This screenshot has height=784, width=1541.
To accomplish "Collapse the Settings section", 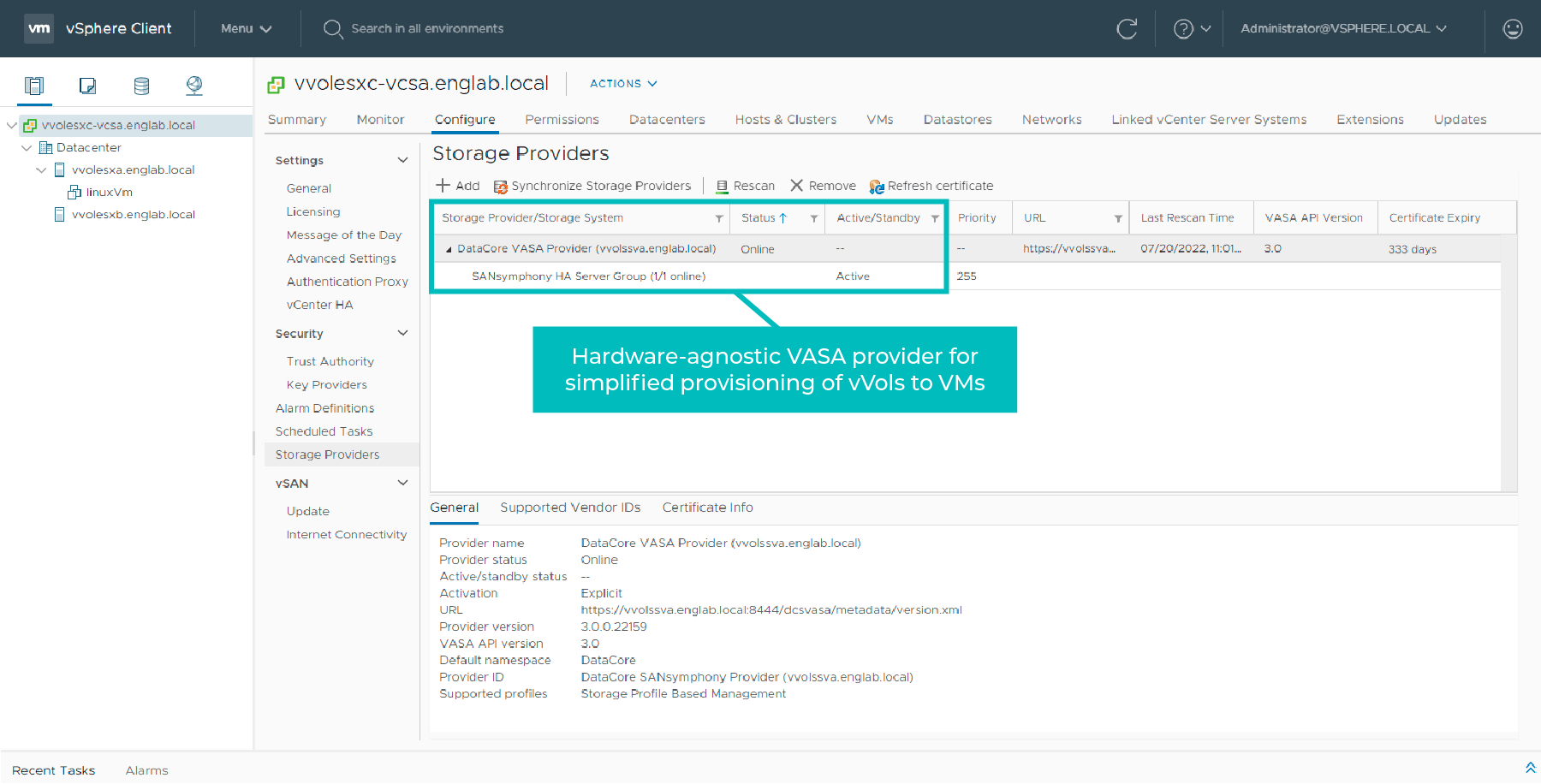I will coord(402,161).
